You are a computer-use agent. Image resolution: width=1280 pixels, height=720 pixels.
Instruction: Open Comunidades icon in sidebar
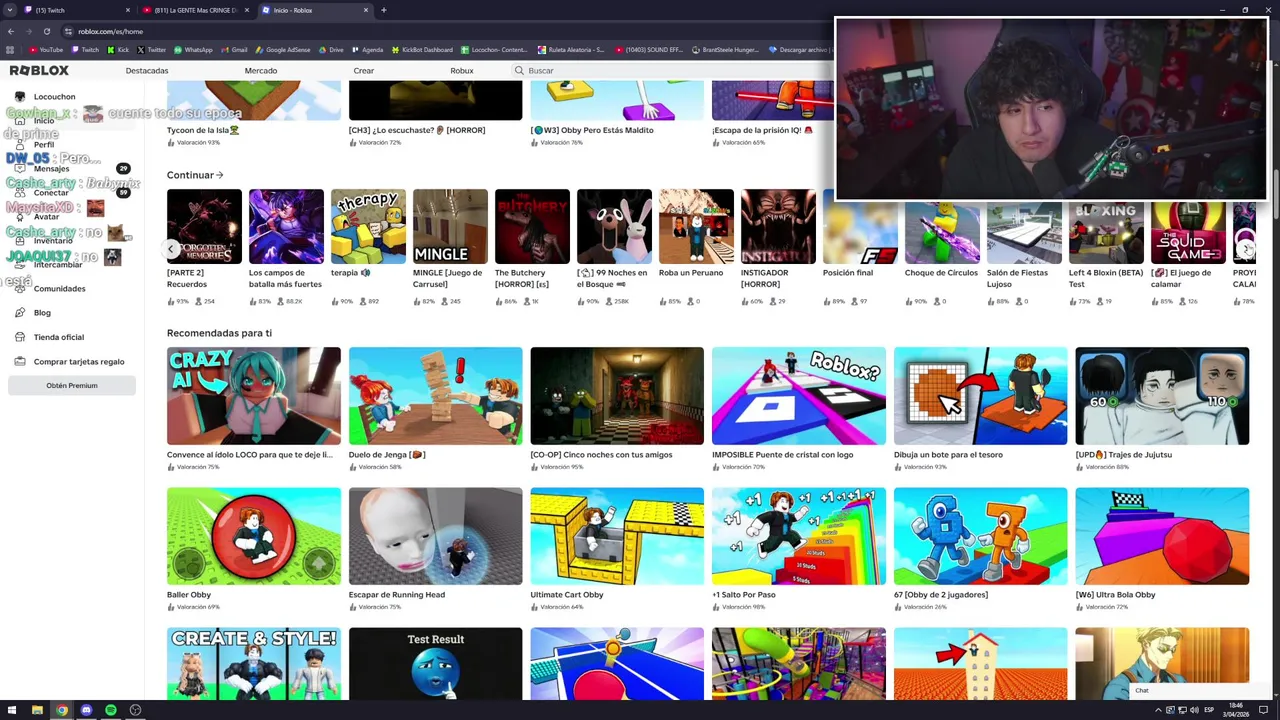pyautogui.click(x=20, y=289)
